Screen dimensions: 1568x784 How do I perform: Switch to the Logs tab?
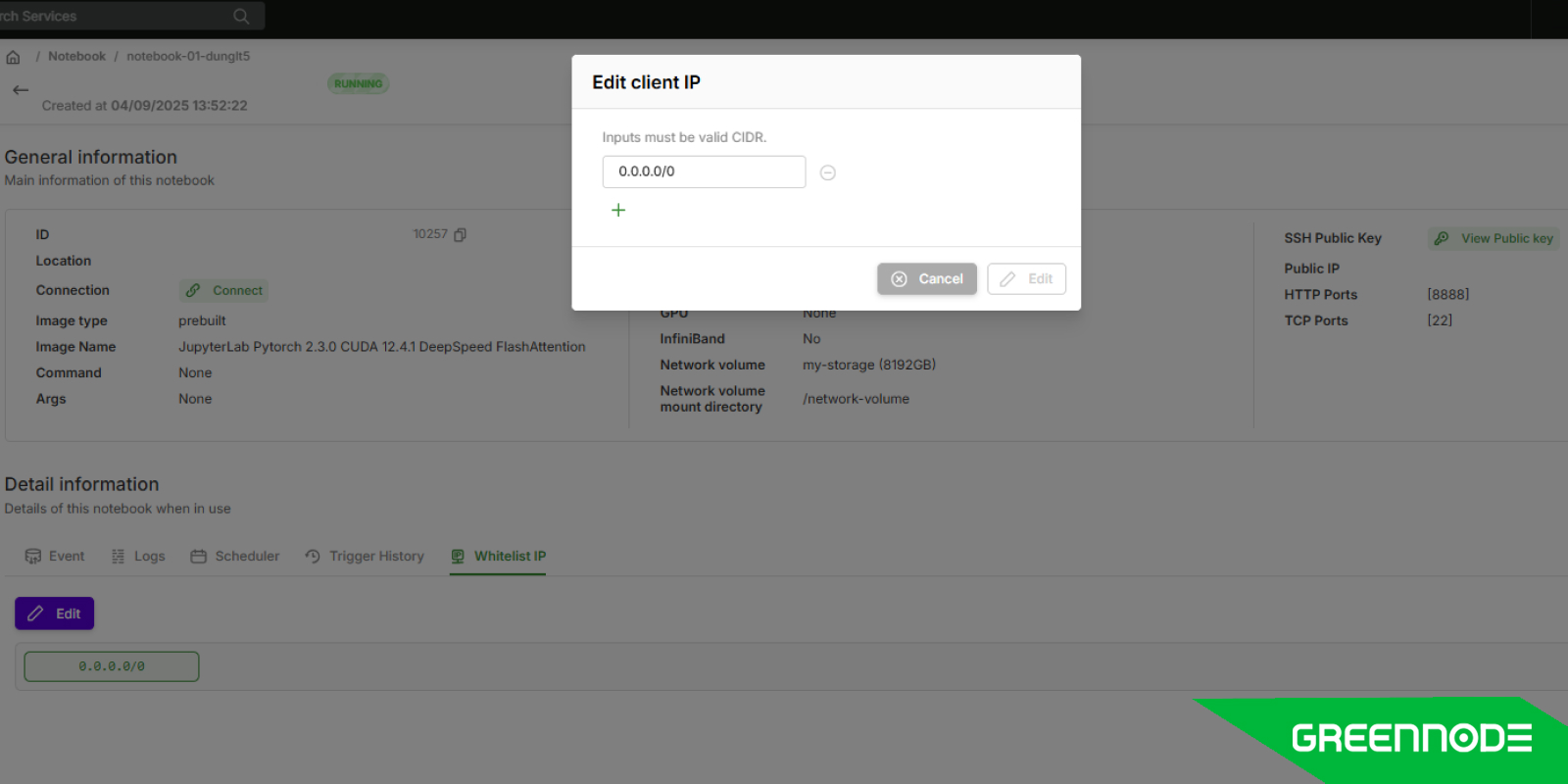138,557
